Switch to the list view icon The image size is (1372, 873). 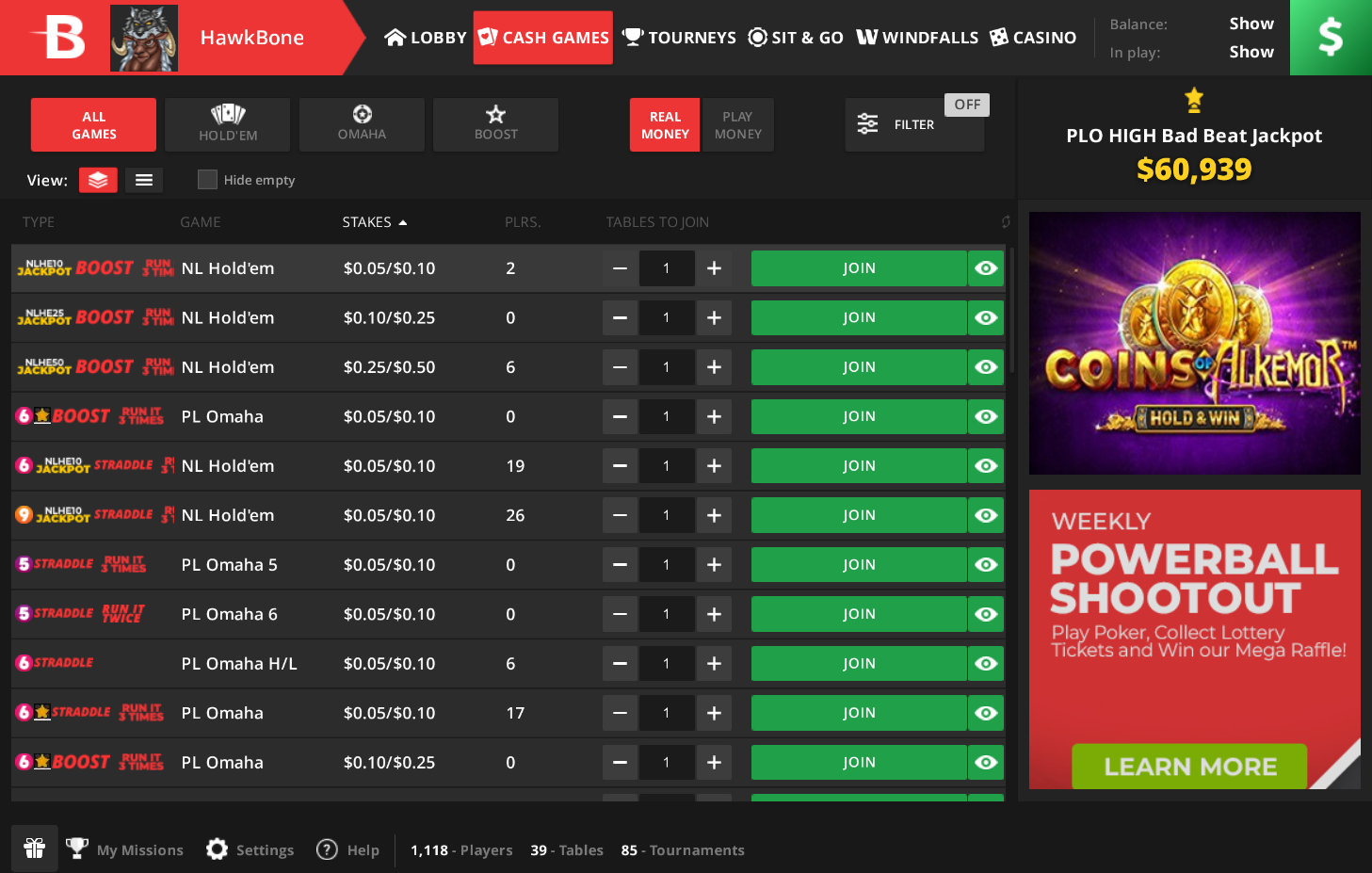pyautogui.click(x=144, y=180)
